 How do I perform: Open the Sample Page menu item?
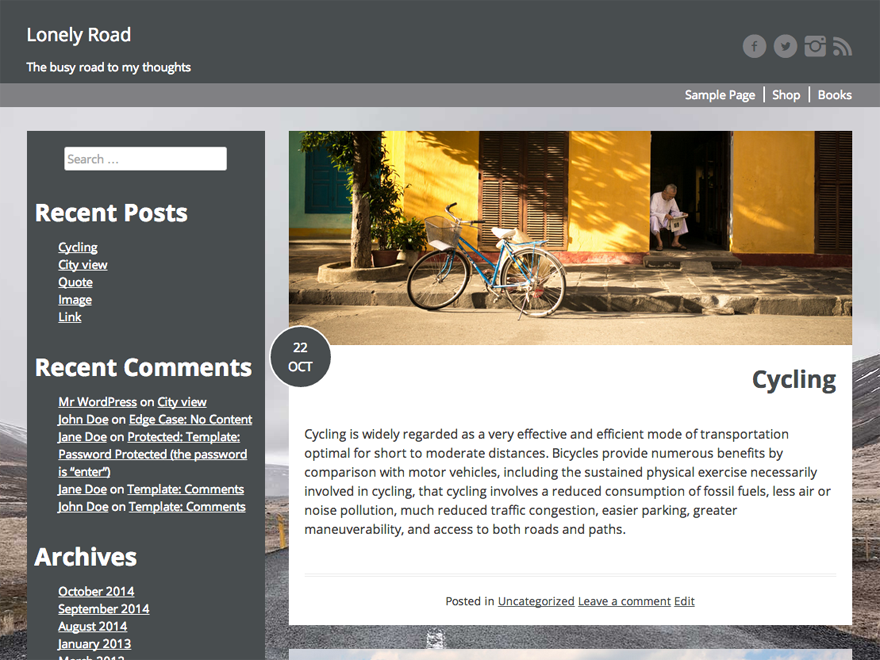tap(719, 95)
